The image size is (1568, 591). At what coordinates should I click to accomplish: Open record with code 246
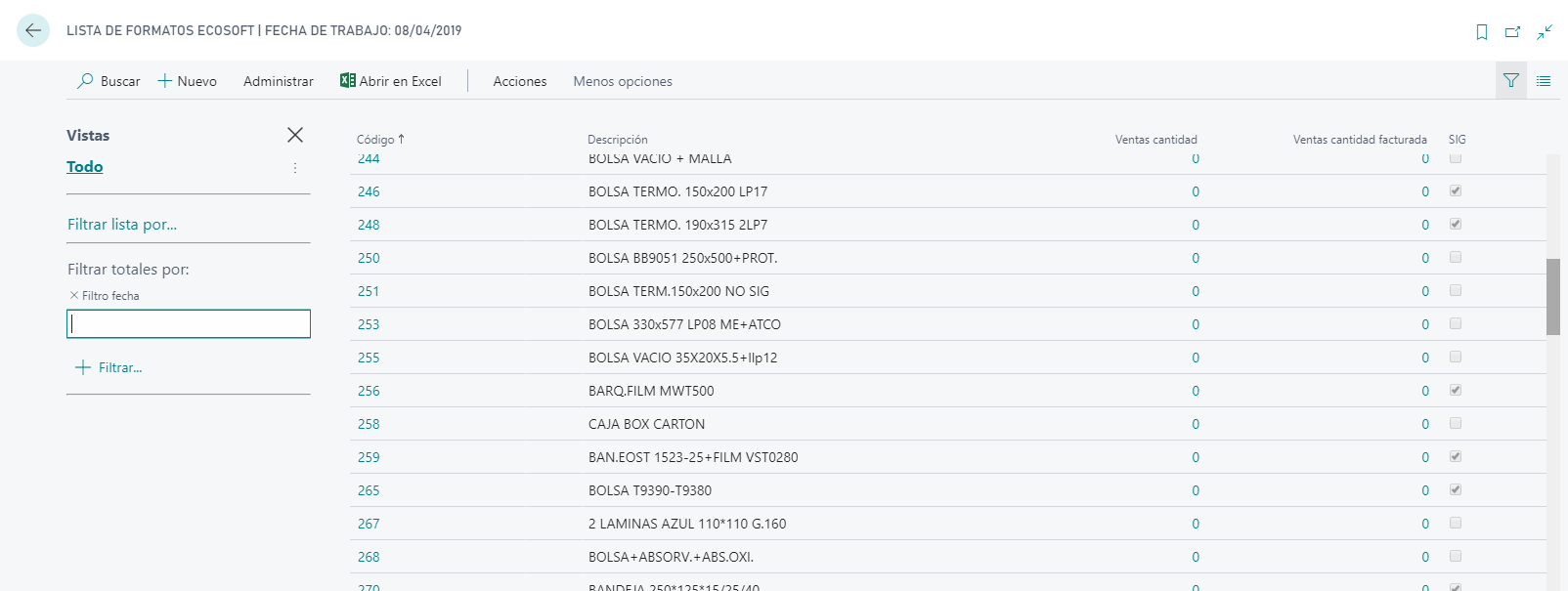(369, 191)
